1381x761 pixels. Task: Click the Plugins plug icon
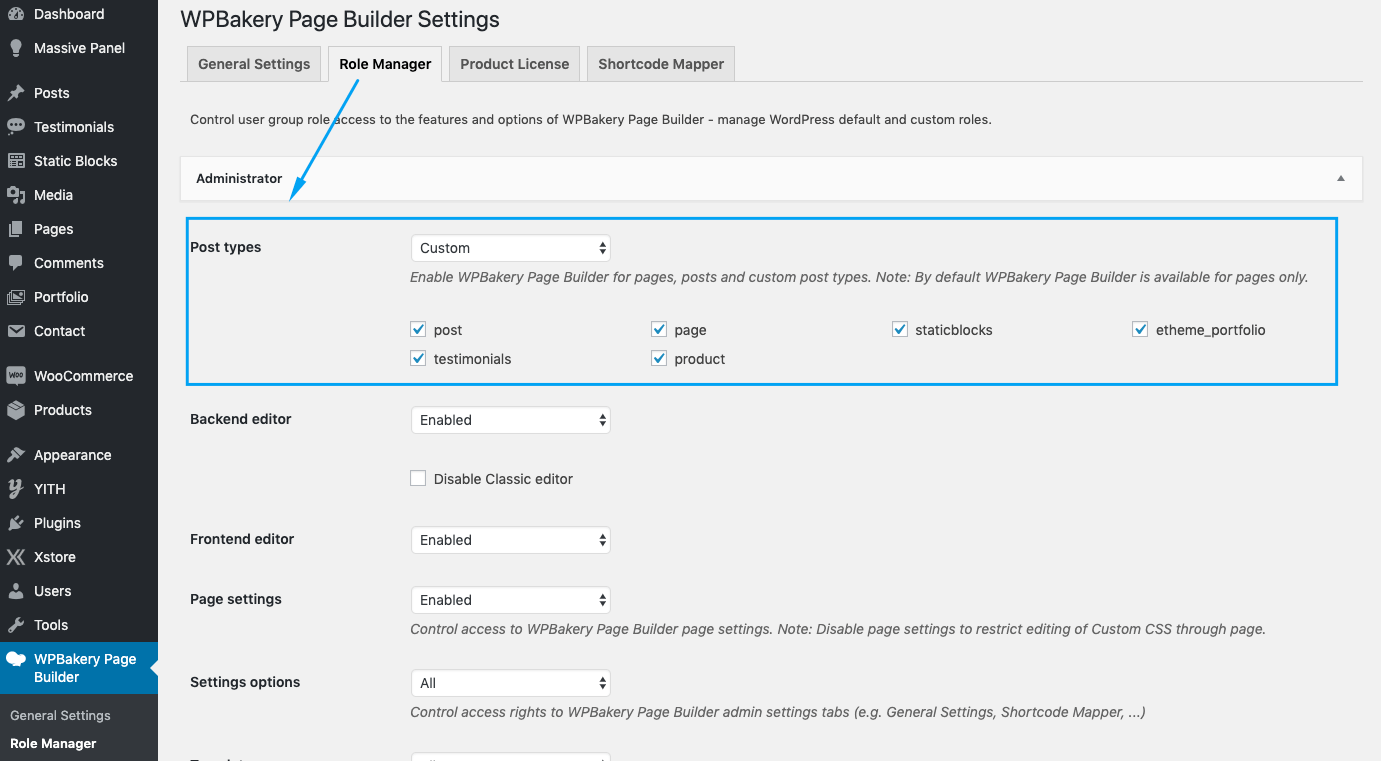point(16,523)
